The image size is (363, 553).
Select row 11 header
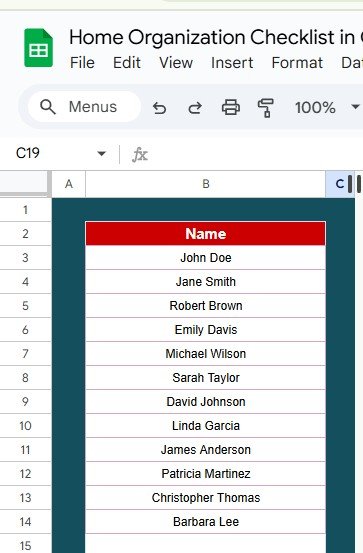point(25,450)
